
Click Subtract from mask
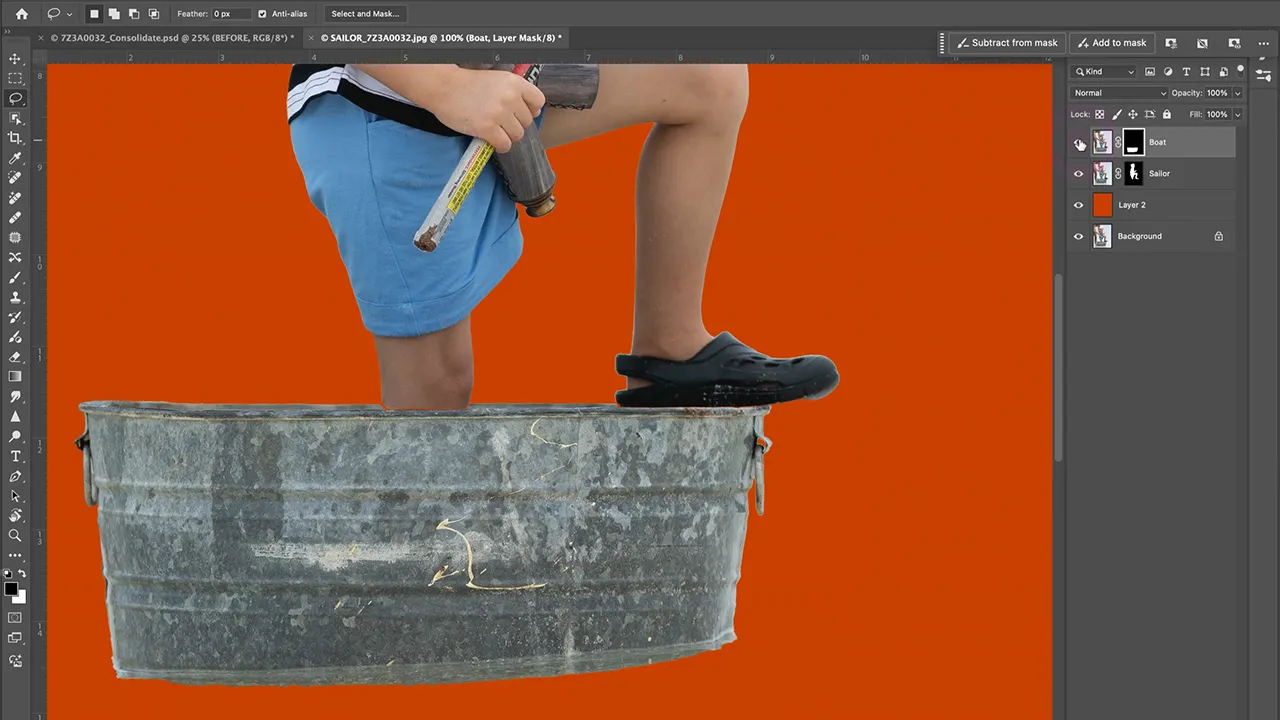pos(1006,43)
